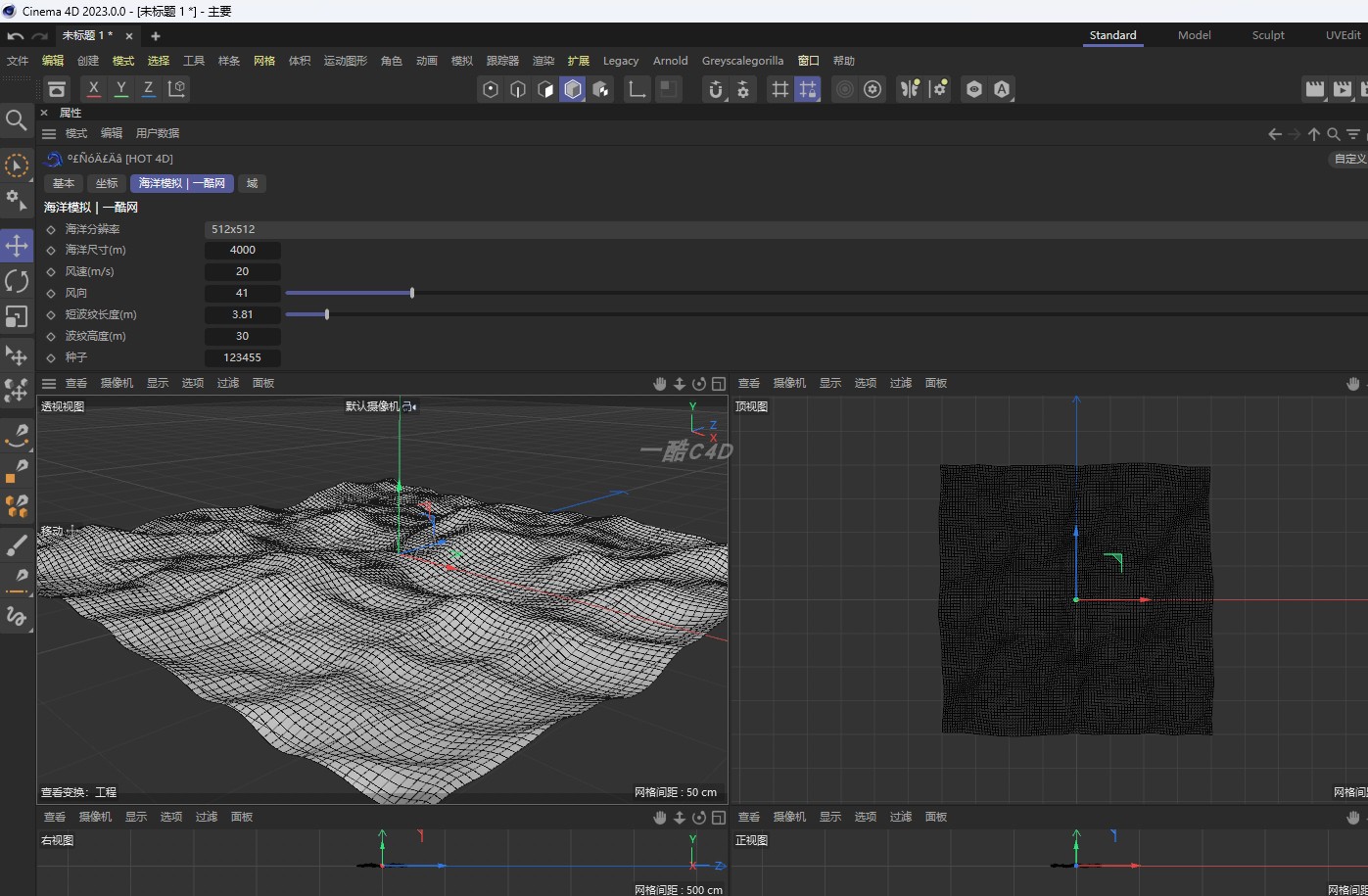Click the Undo arrow icon

pos(15,35)
